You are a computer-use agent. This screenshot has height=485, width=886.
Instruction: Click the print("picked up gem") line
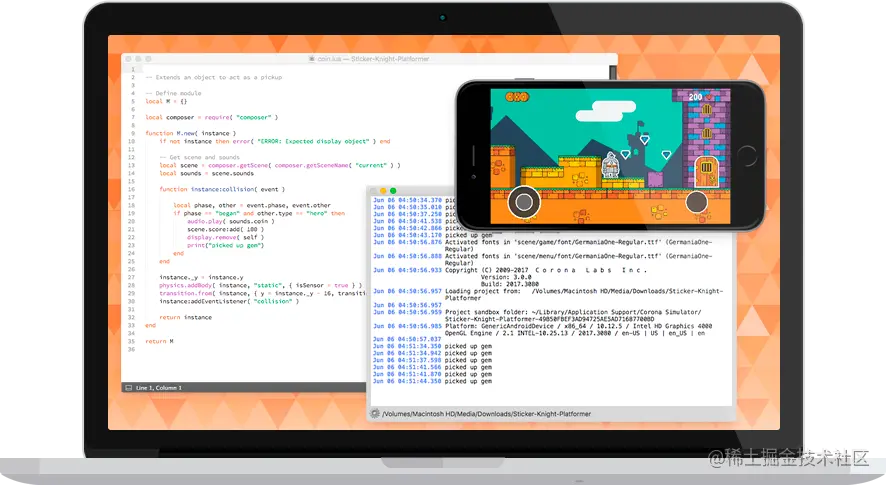click(225, 245)
